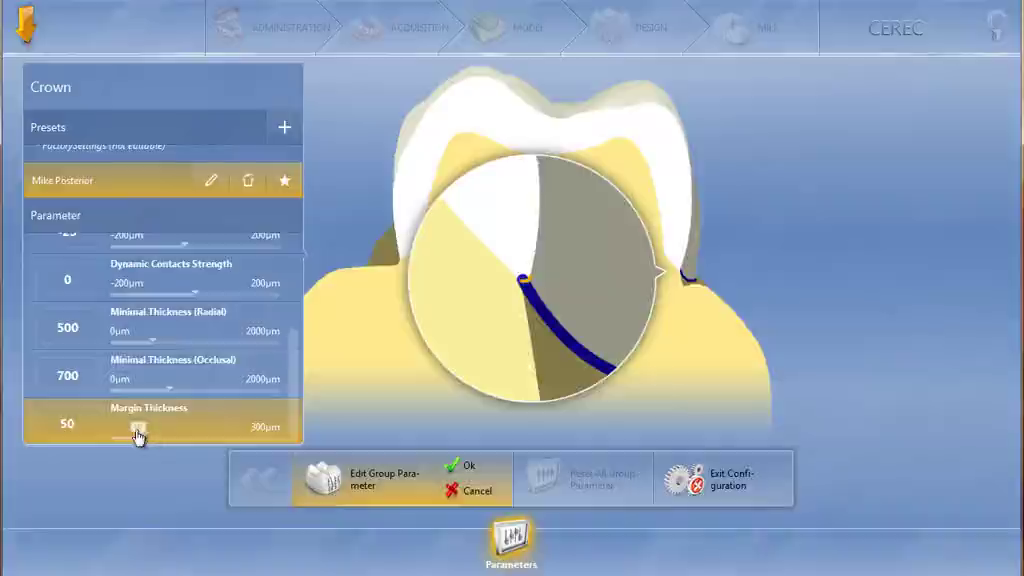The width and height of the screenshot is (1024, 576).
Task: Click the back arrows button in bottom toolbar
Action: pyautogui.click(x=260, y=479)
